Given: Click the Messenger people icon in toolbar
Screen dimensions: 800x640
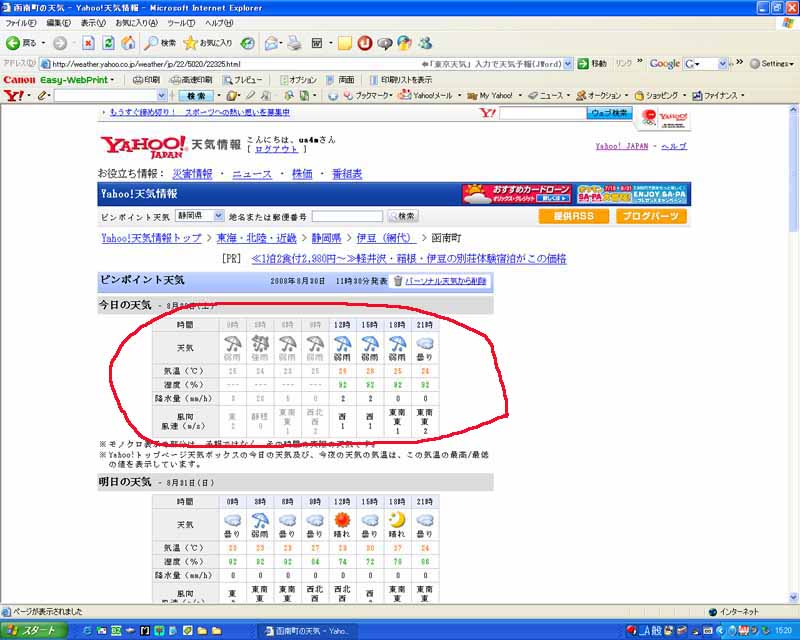Looking at the screenshot, I should [x=424, y=43].
